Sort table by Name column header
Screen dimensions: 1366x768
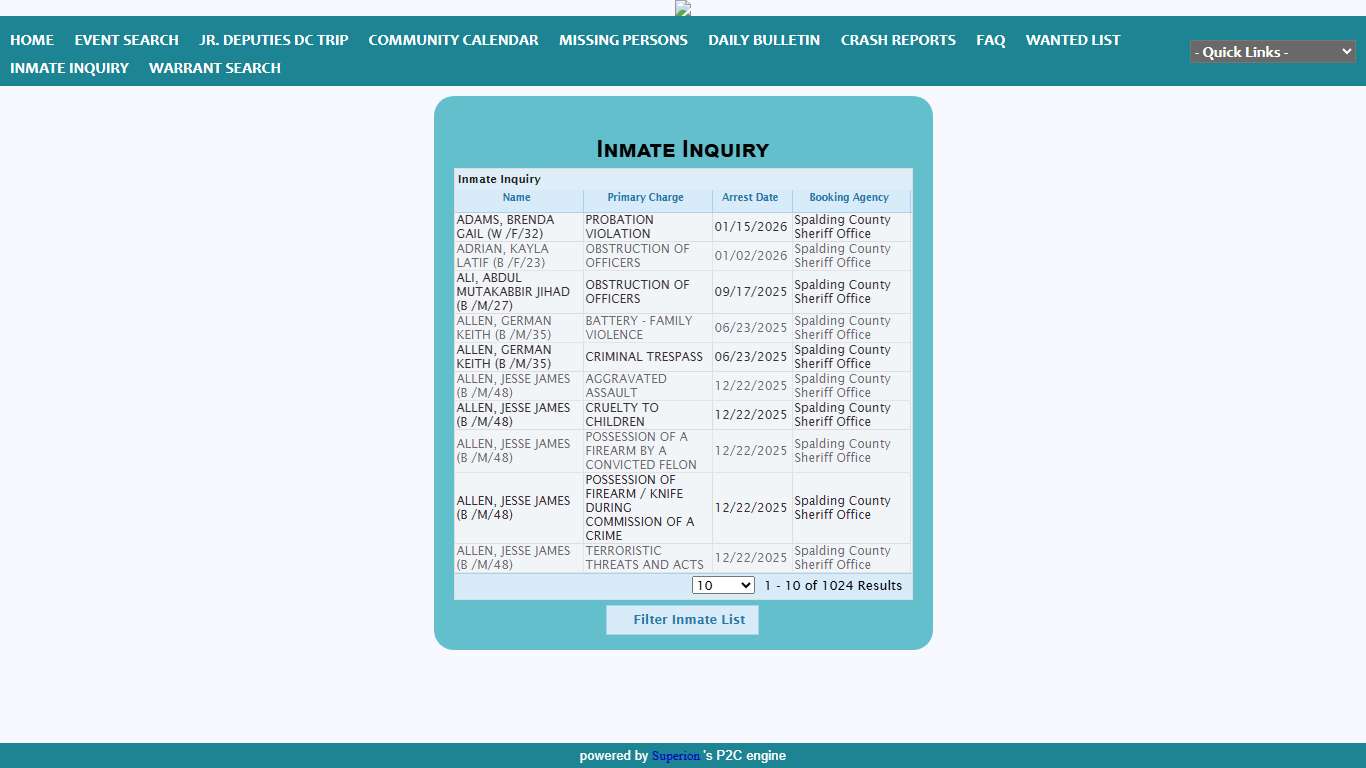[x=516, y=198]
